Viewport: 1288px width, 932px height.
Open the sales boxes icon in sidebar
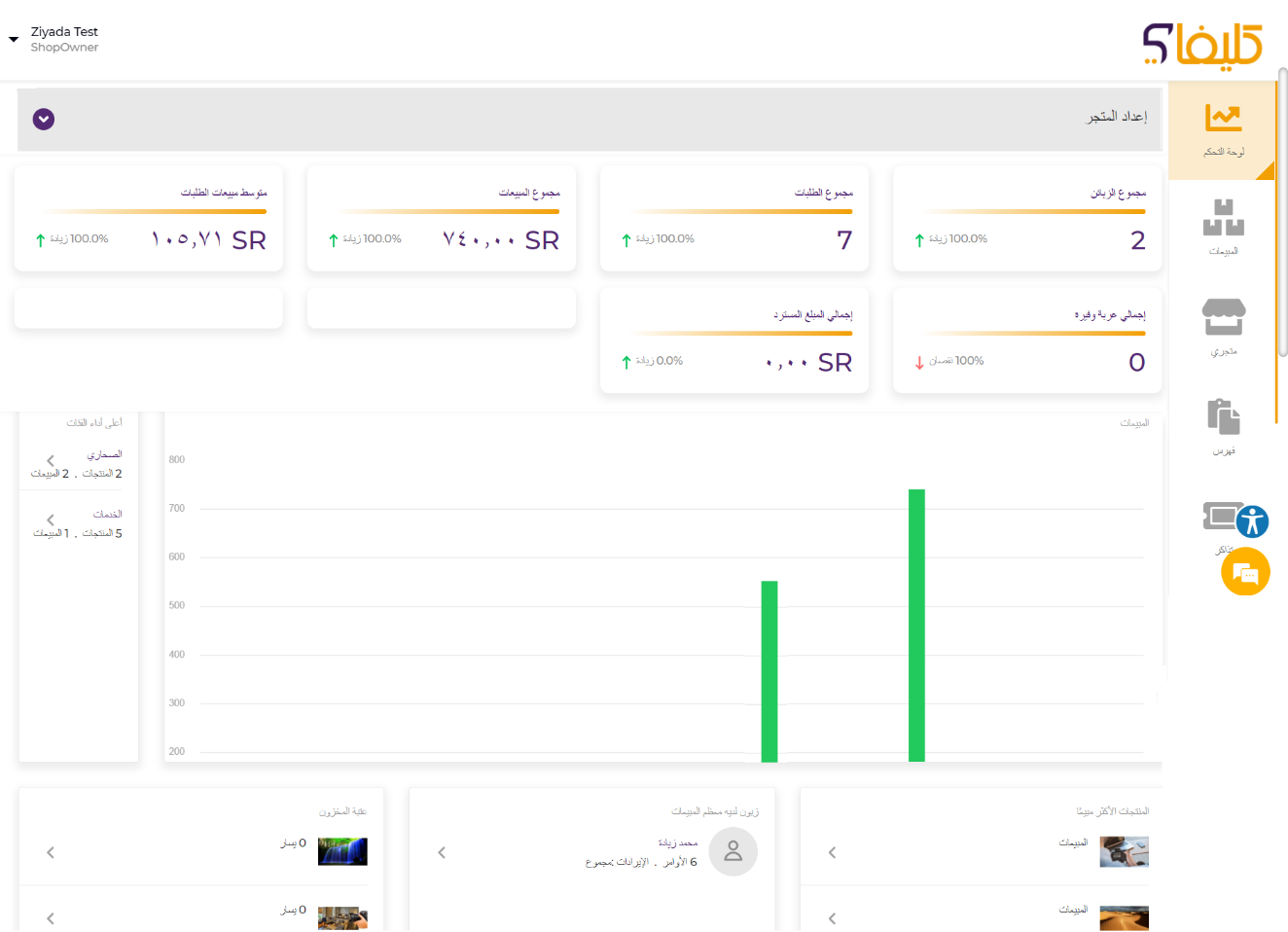pyautogui.click(x=1223, y=226)
